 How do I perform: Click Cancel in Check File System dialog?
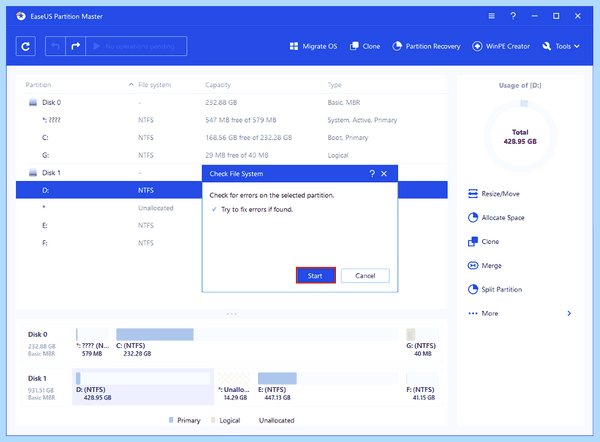click(x=365, y=276)
